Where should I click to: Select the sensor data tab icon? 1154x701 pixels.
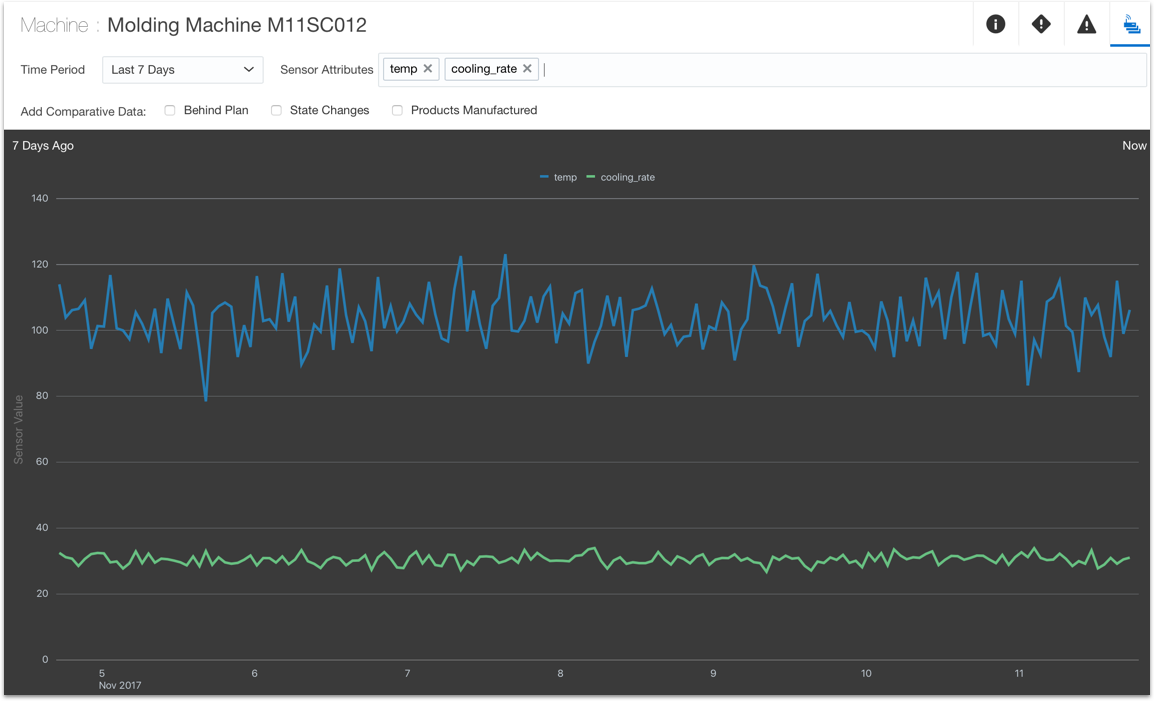1131,24
